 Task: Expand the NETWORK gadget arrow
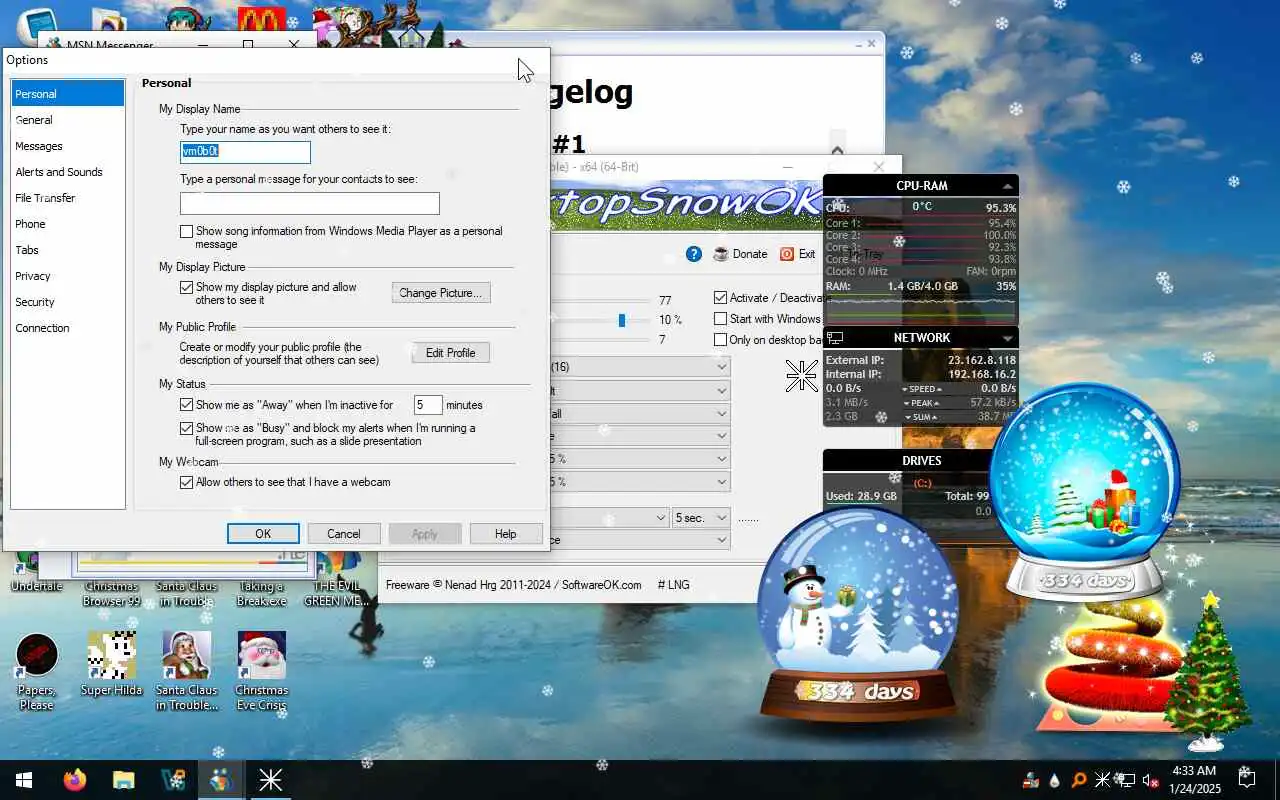tap(1008, 339)
